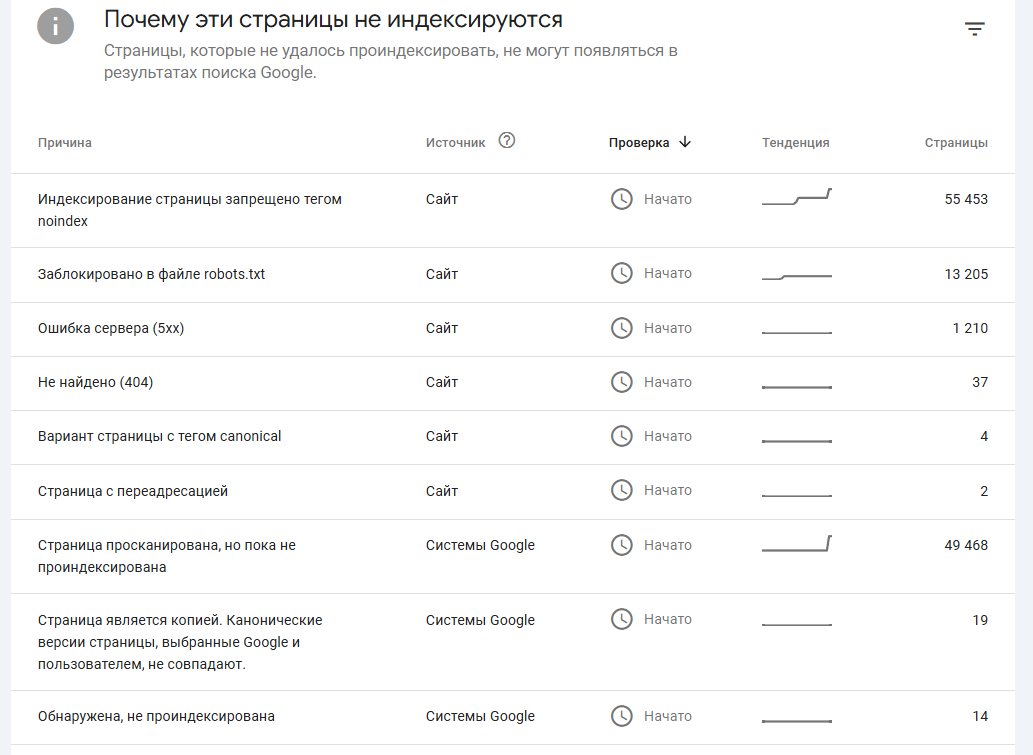Sort by Страницы column header
The width and height of the screenshot is (1033, 755).
tap(956, 143)
